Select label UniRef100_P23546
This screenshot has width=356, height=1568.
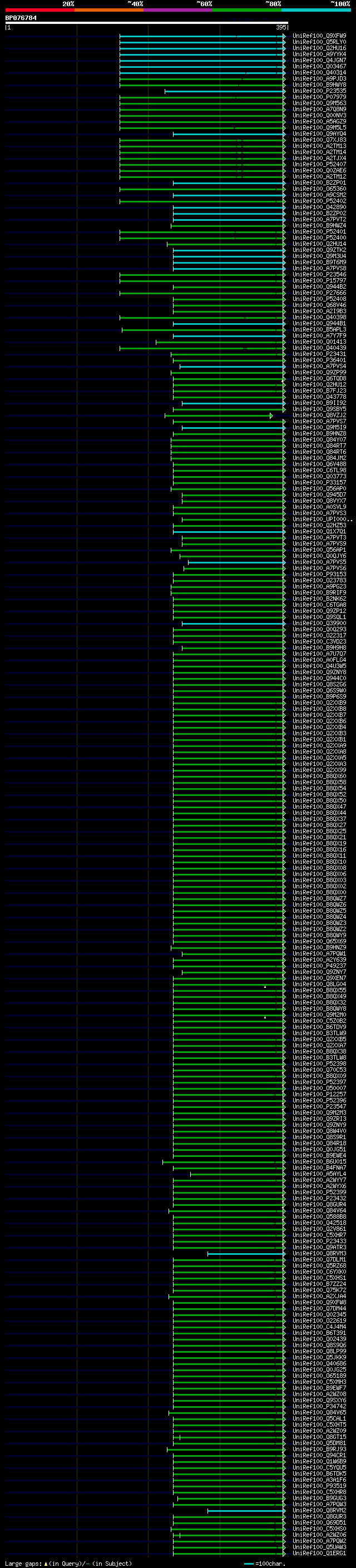click(319, 275)
